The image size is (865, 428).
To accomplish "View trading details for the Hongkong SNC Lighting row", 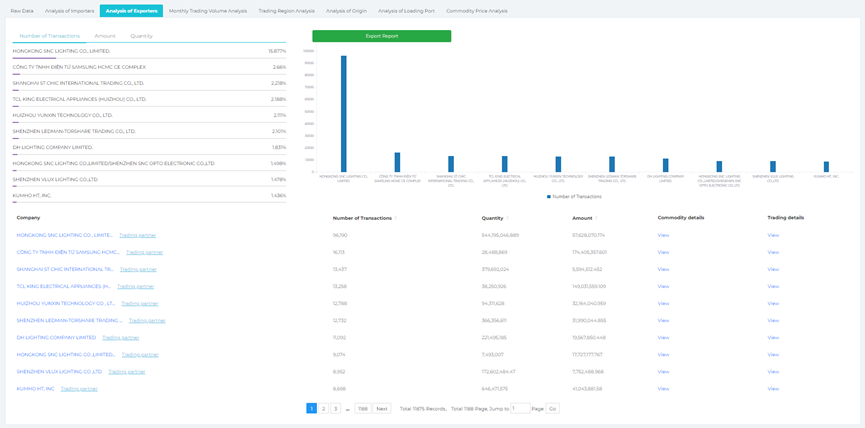I will pos(773,236).
